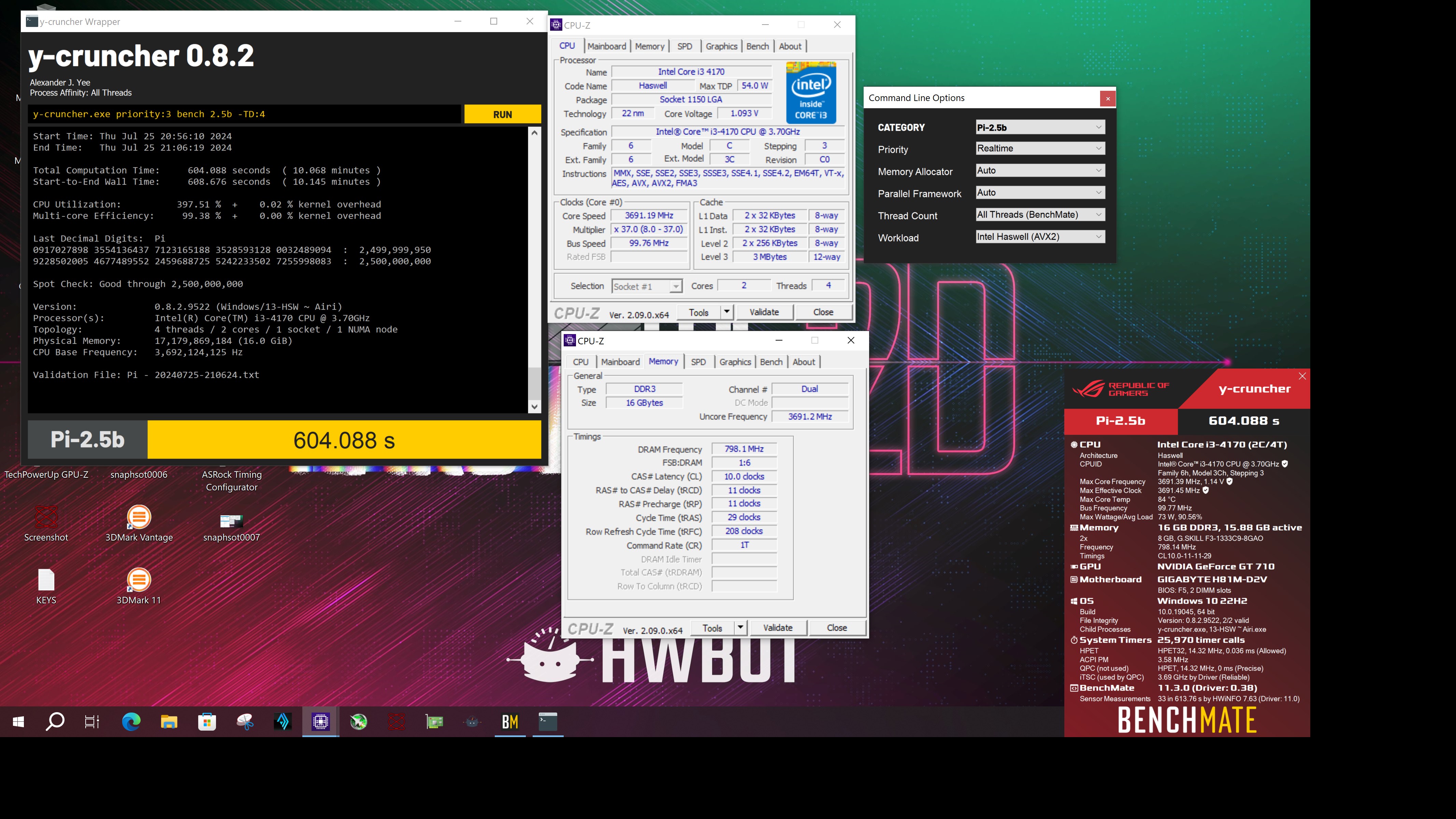Image resolution: width=1456 pixels, height=819 pixels.
Task: Switch to the terminal window in the taskbar
Action: (548, 722)
